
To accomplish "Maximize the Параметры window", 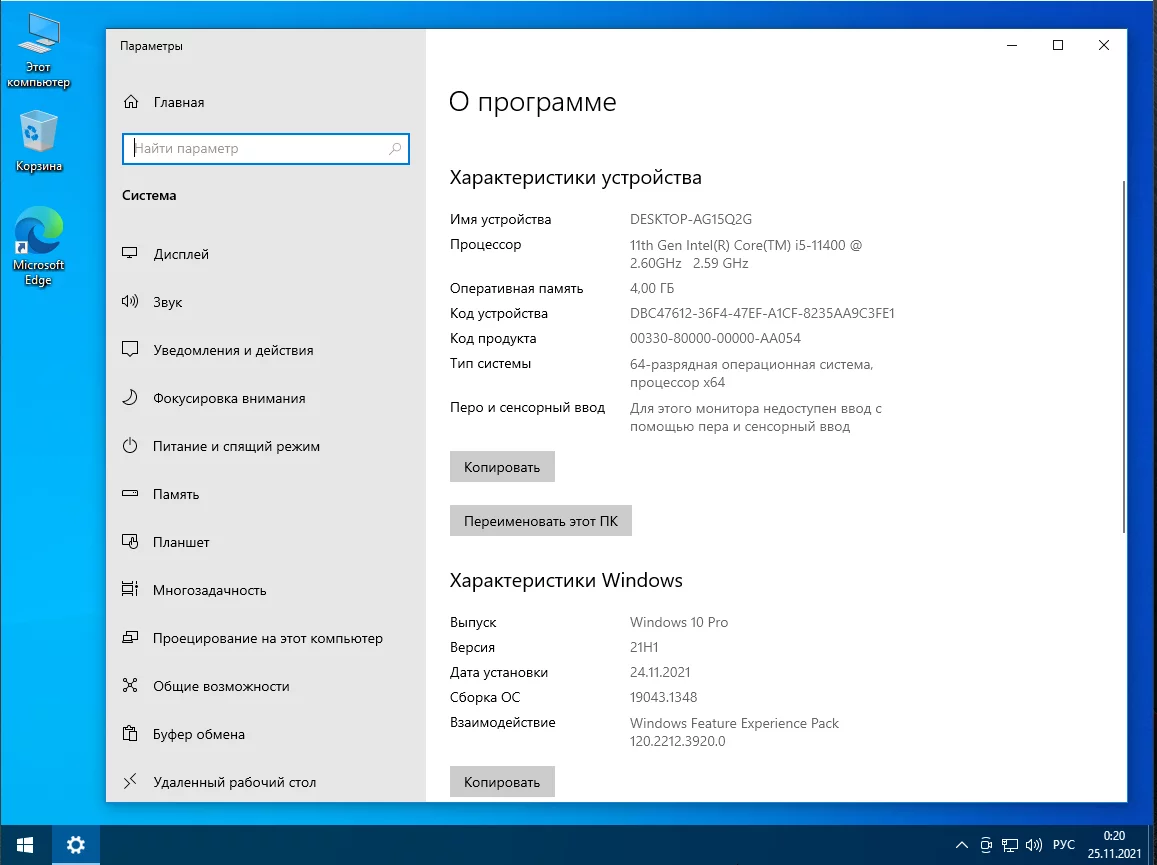I will tap(1057, 45).
